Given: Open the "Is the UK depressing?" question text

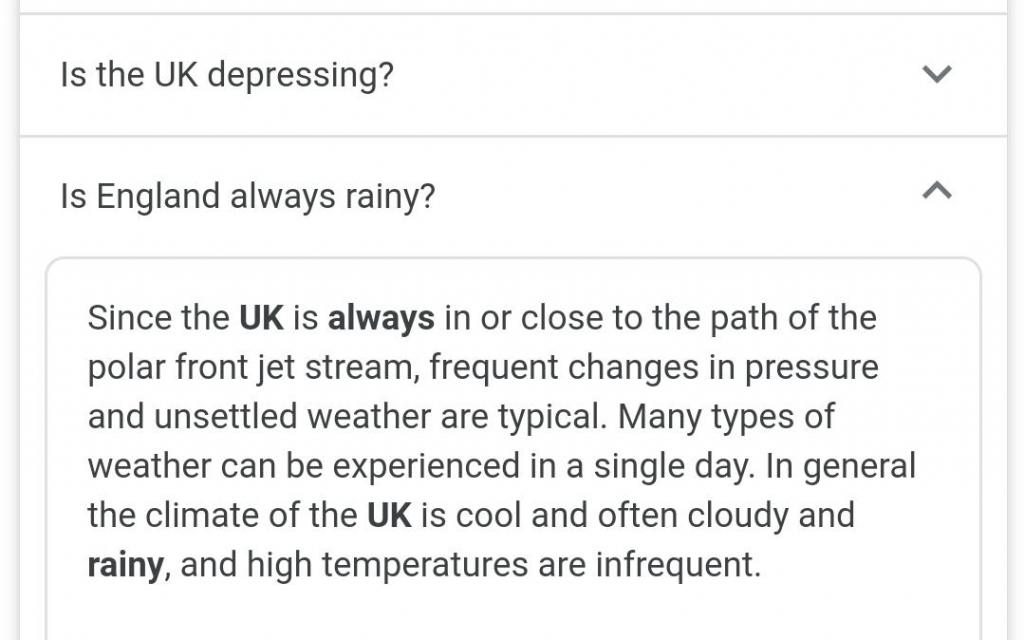Looking at the screenshot, I should (x=227, y=75).
